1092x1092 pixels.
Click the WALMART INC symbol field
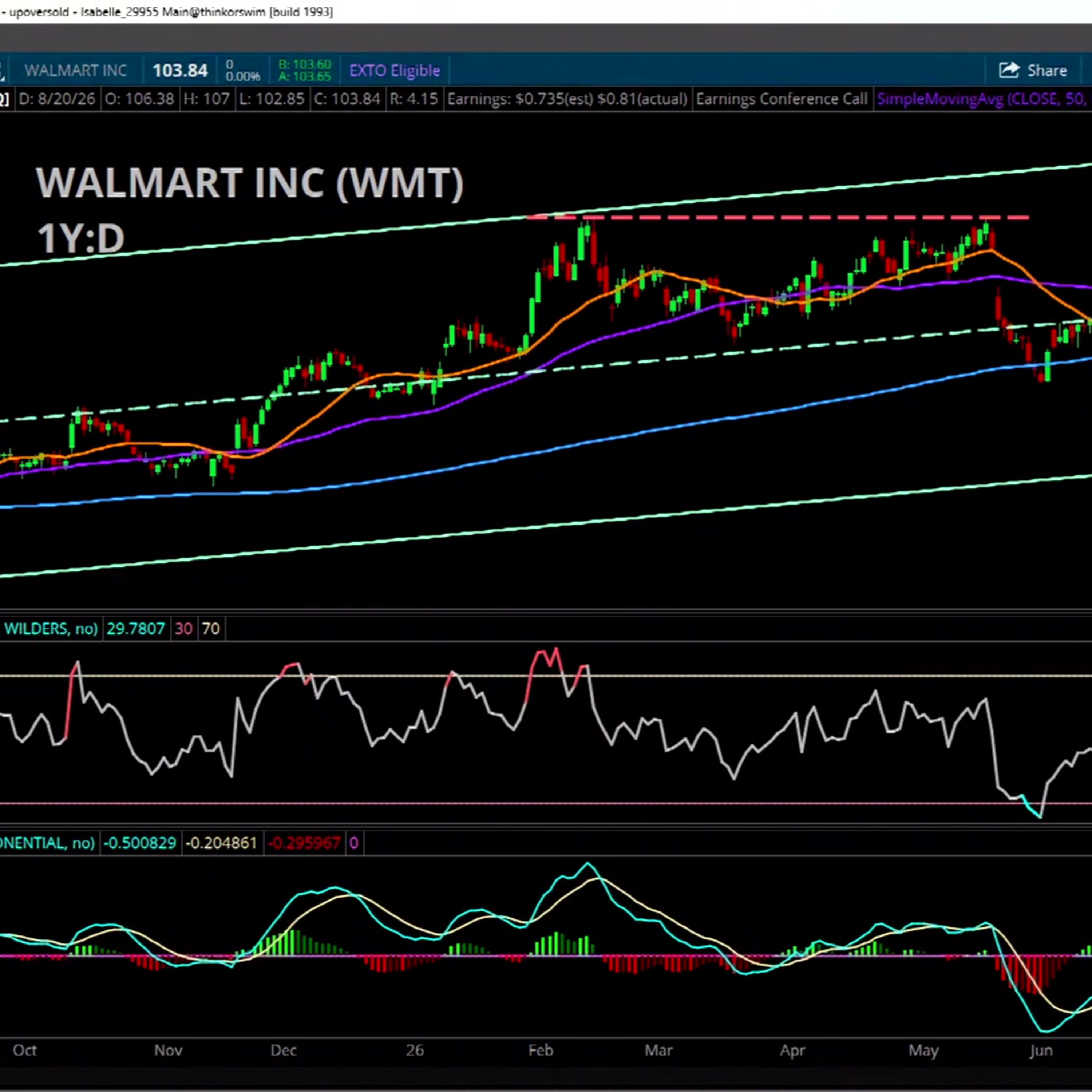point(75,71)
